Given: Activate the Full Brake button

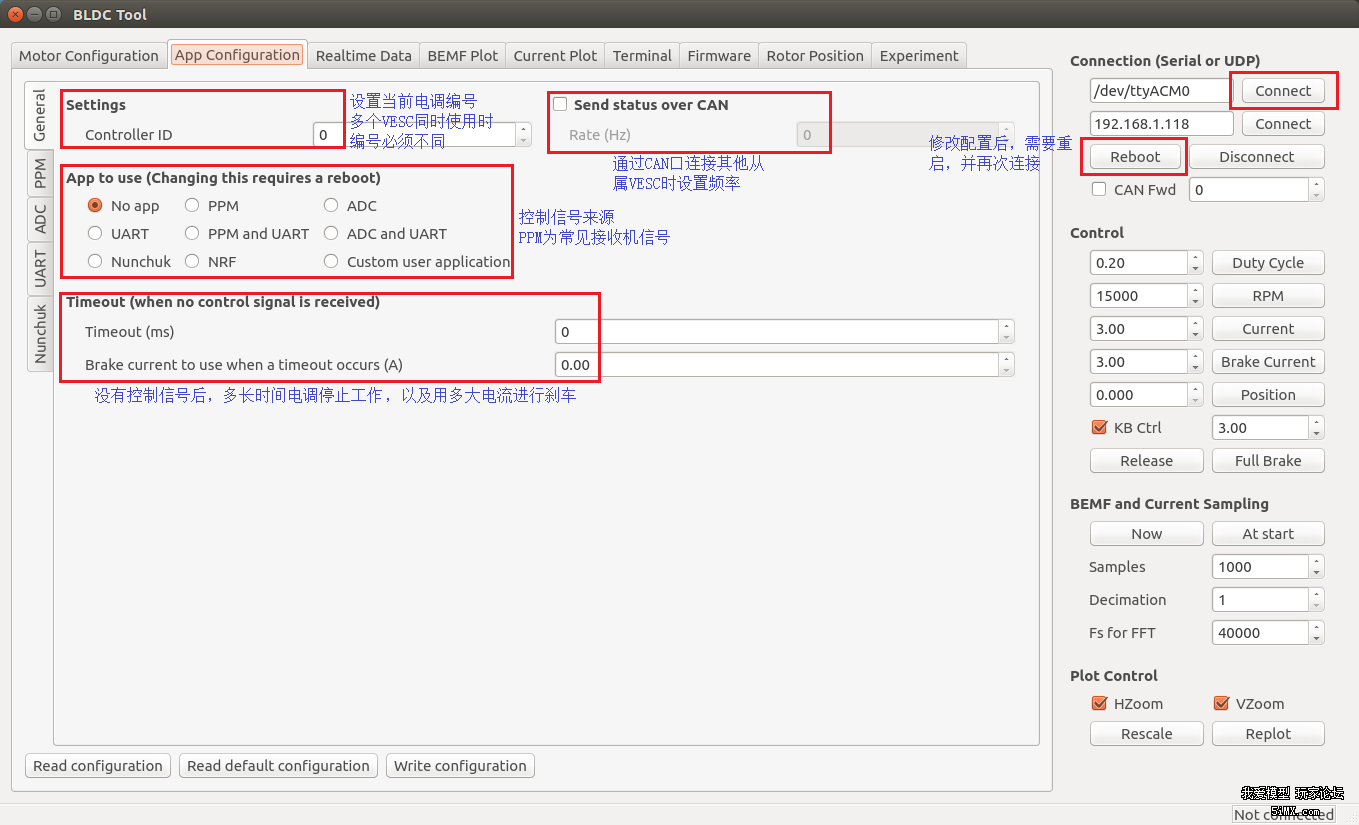Looking at the screenshot, I should tap(1268, 461).
